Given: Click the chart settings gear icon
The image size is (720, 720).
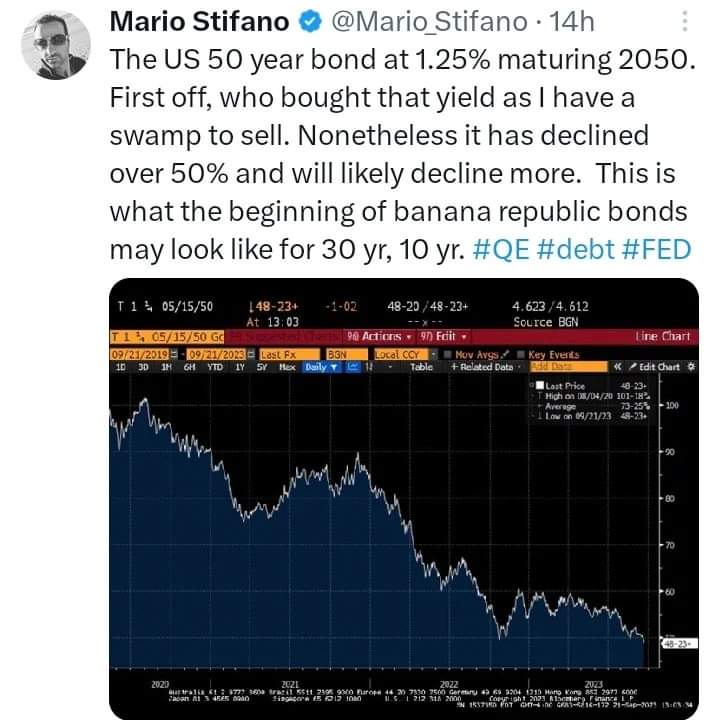Looking at the screenshot, I should pos(691,367).
